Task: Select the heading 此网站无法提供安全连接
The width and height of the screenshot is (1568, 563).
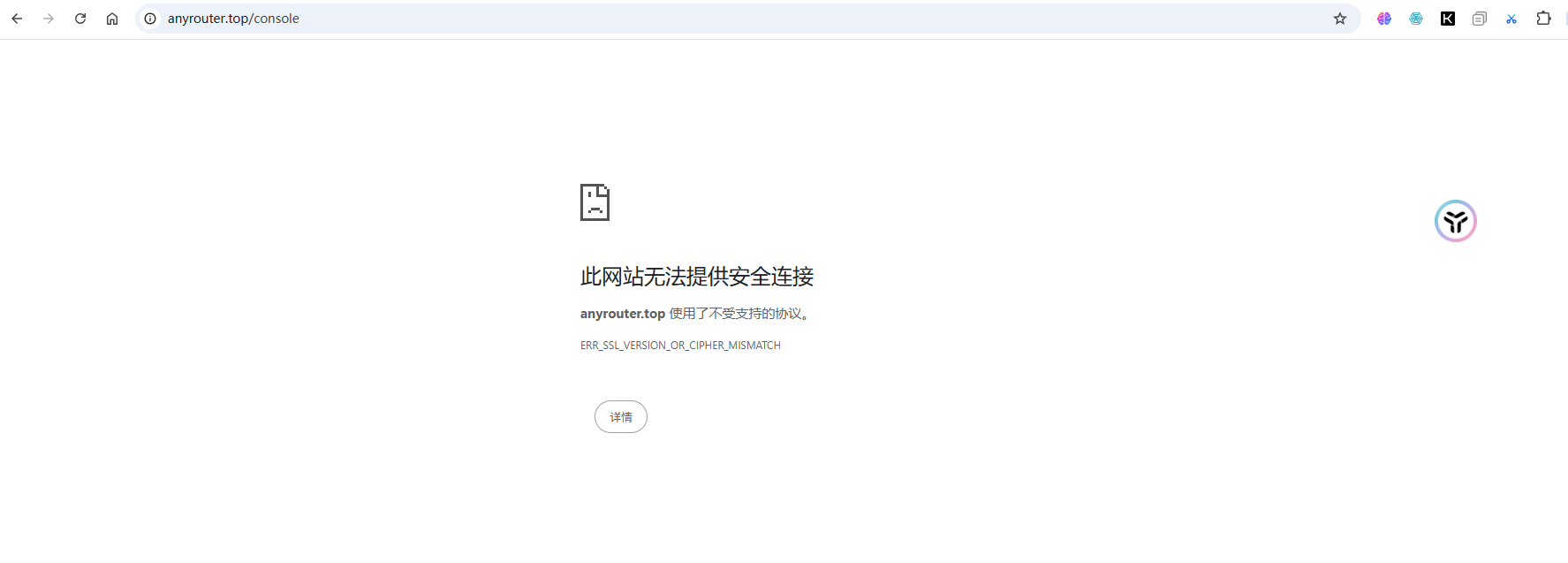Action: coord(697,277)
